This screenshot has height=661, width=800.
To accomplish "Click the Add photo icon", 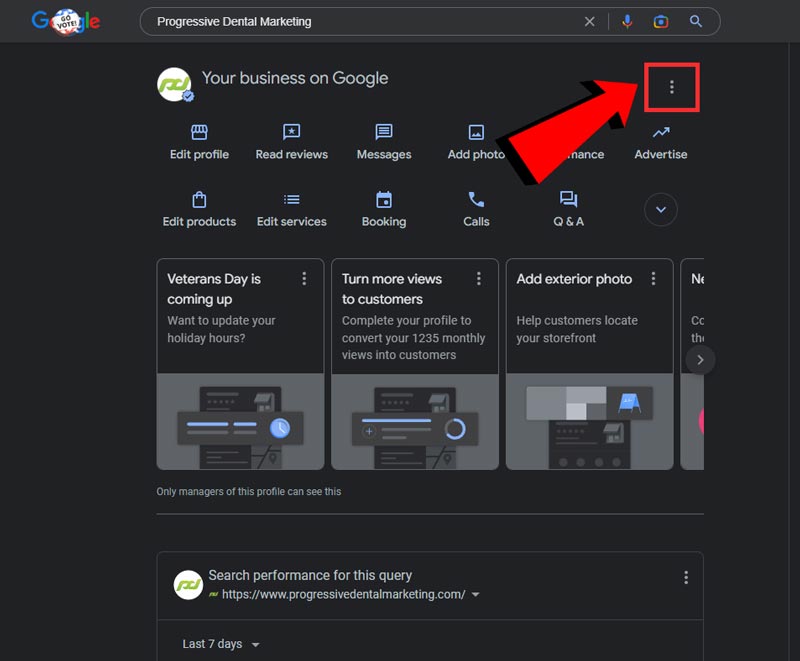I will [476, 133].
